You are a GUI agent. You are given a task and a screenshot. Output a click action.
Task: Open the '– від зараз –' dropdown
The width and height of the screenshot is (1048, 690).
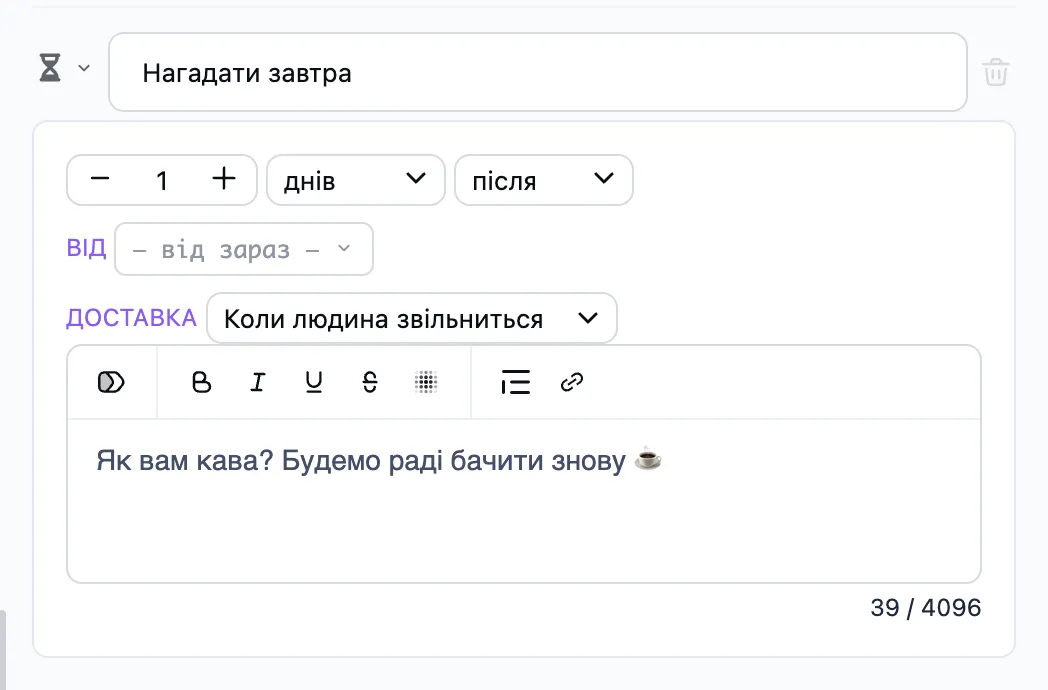coord(244,249)
